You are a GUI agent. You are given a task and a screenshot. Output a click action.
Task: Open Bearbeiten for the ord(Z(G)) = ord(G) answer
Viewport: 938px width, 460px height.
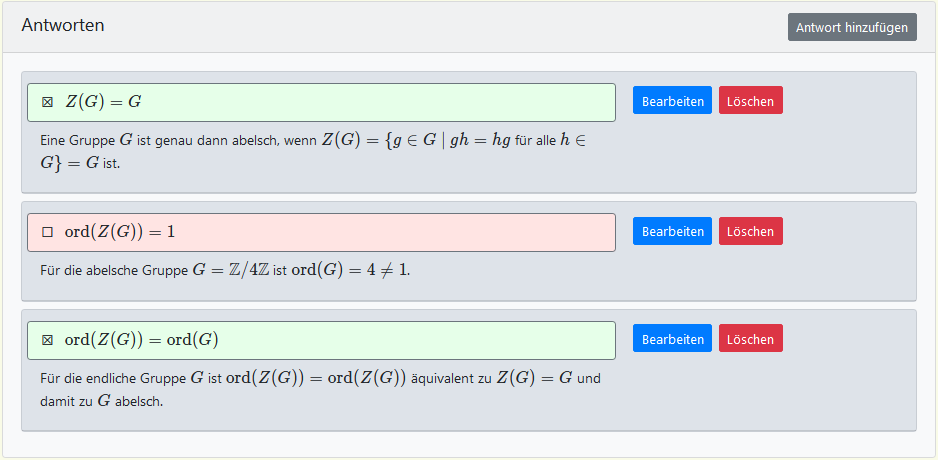pyautogui.click(x=672, y=339)
